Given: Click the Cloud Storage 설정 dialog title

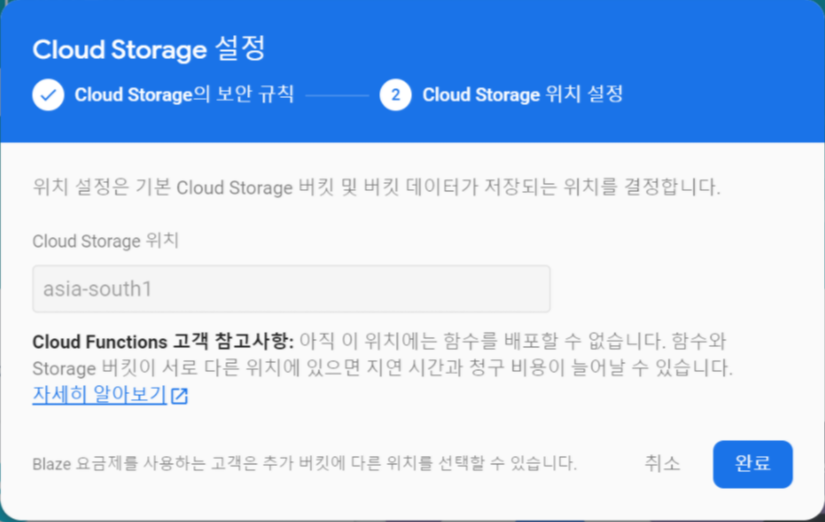Looking at the screenshot, I should click(x=149, y=49).
